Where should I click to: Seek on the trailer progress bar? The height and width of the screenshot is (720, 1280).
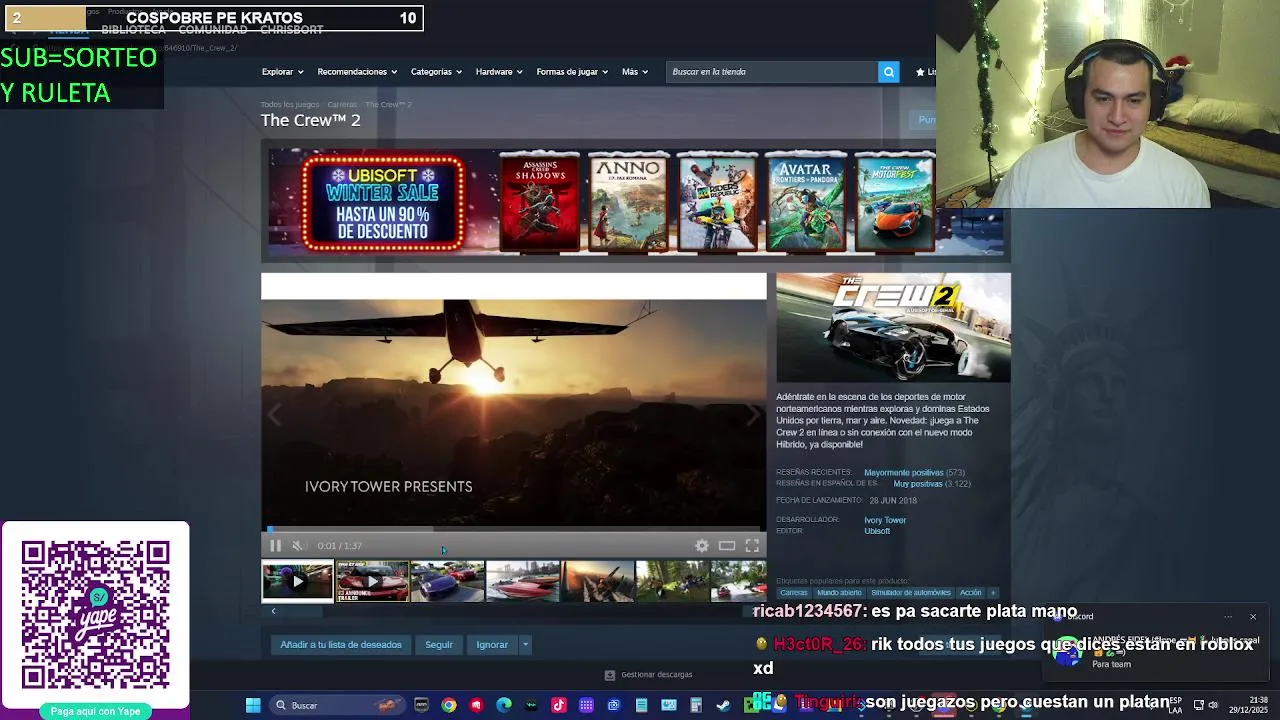514,529
